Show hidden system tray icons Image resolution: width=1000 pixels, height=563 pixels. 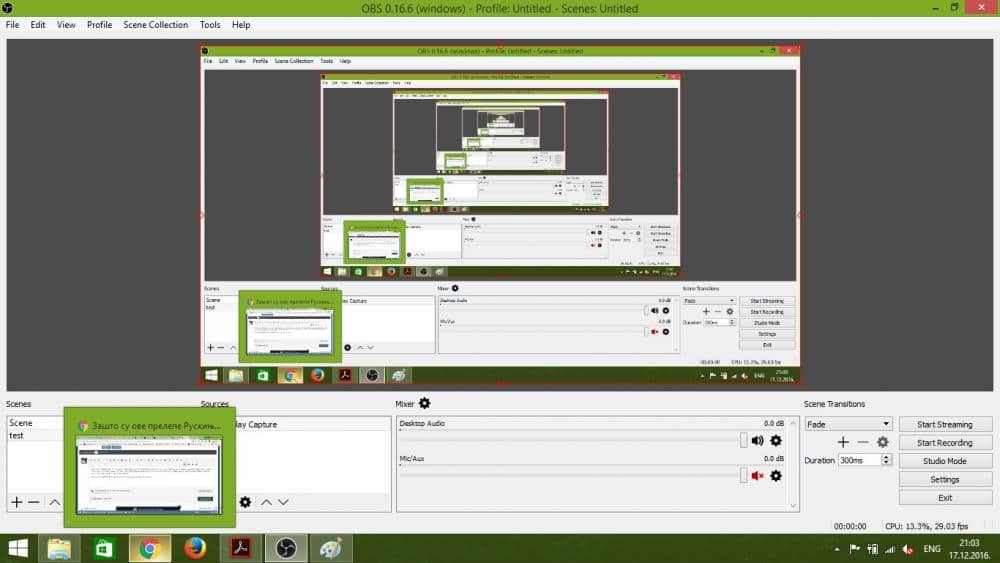pos(837,549)
